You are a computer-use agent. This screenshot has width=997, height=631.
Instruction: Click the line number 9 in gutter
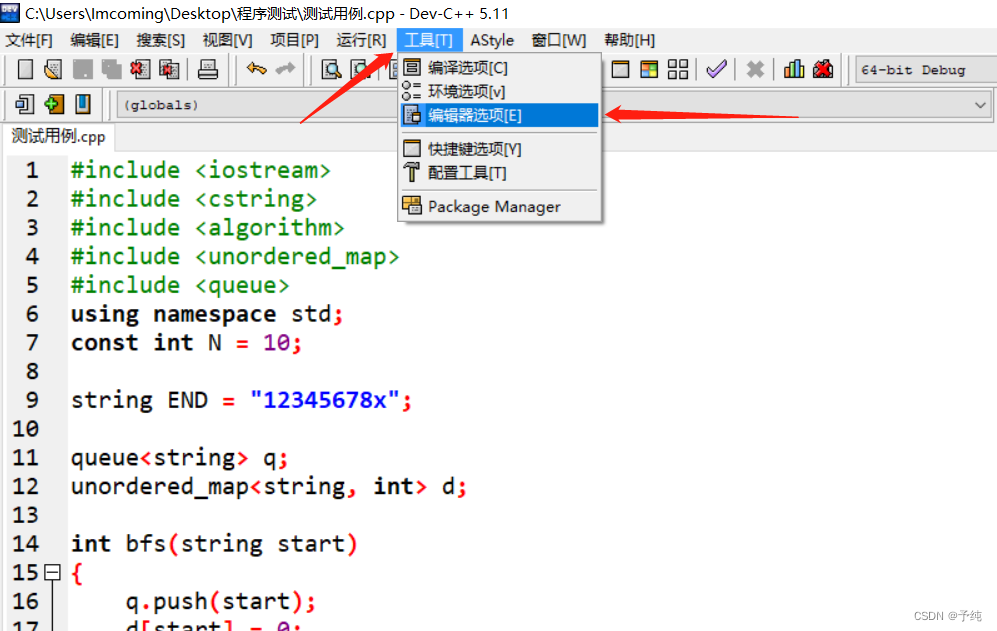(32, 399)
